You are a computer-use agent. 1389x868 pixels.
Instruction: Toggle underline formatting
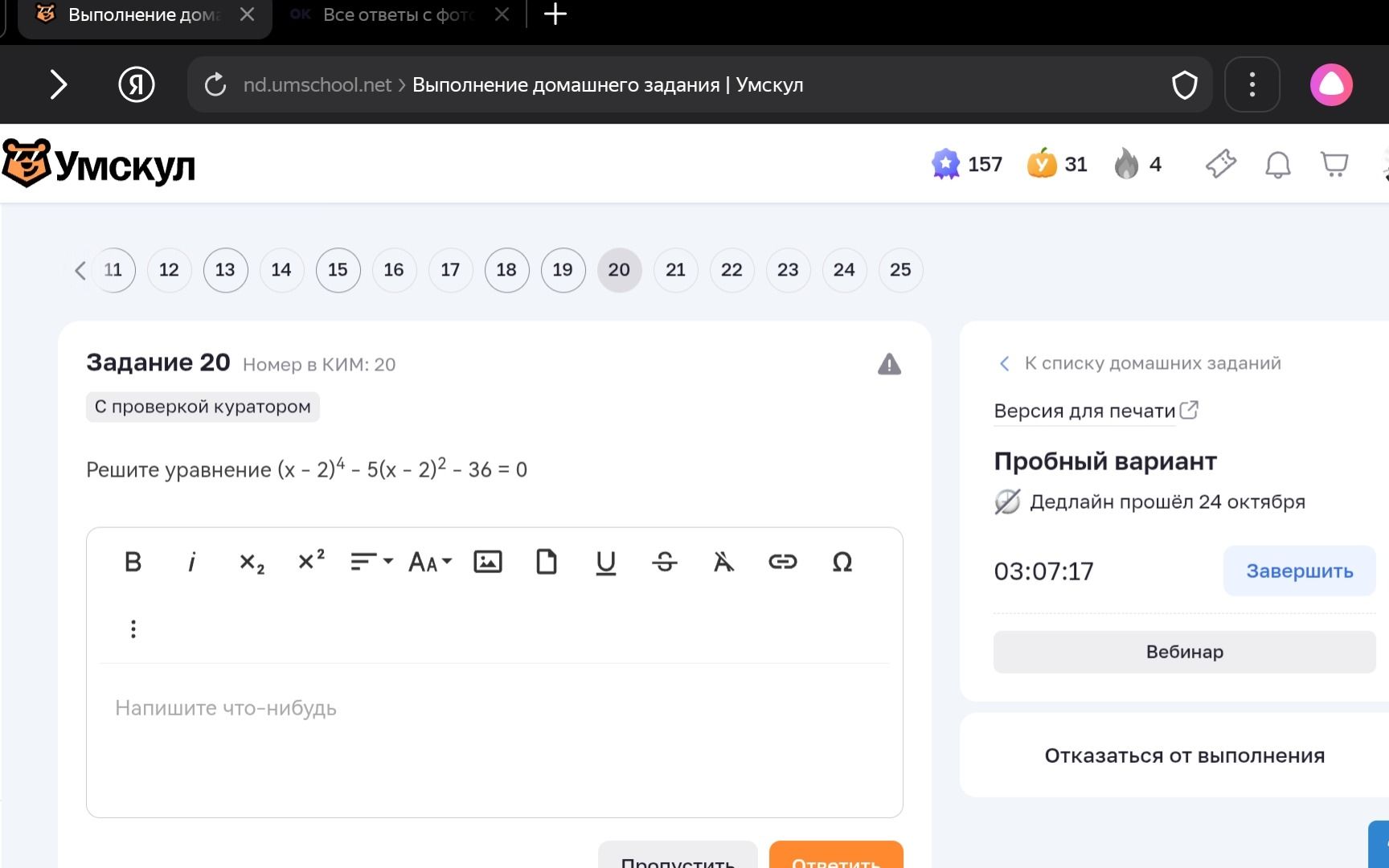point(606,563)
